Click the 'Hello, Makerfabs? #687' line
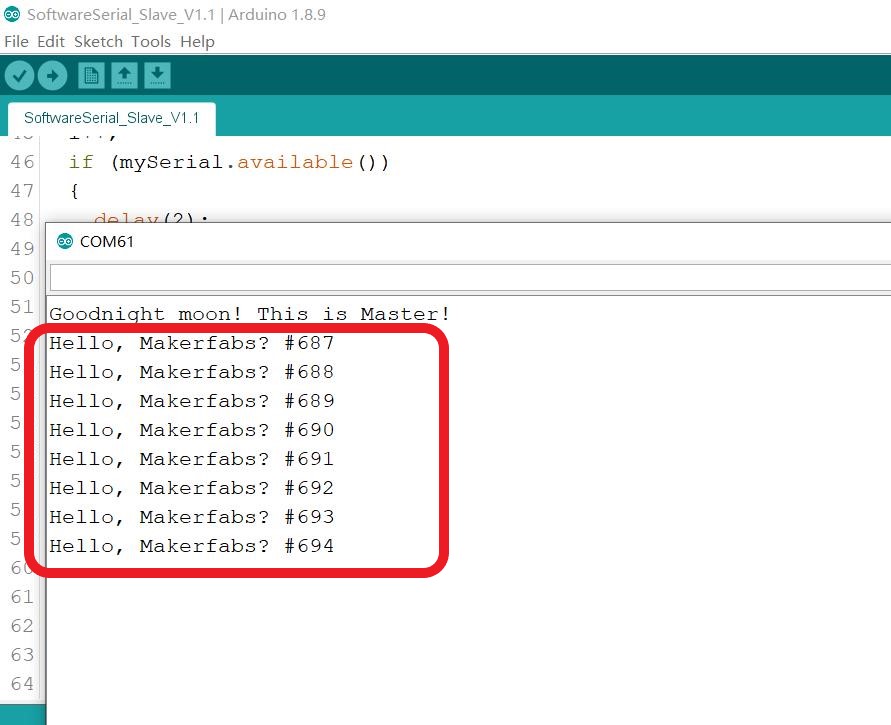The width and height of the screenshot is (891, 725). (x=191, y=343)
